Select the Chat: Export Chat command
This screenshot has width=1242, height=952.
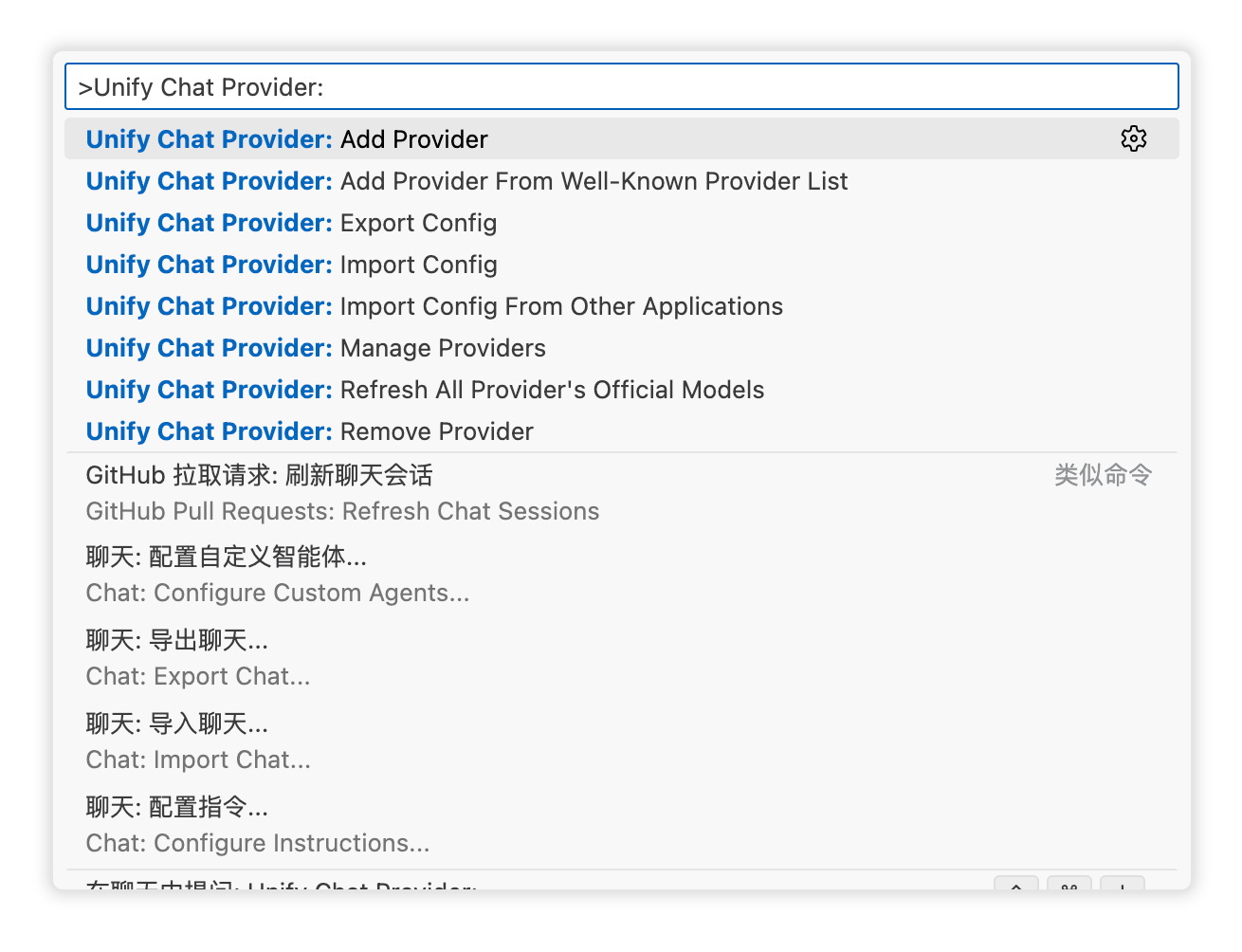point(622,658)
